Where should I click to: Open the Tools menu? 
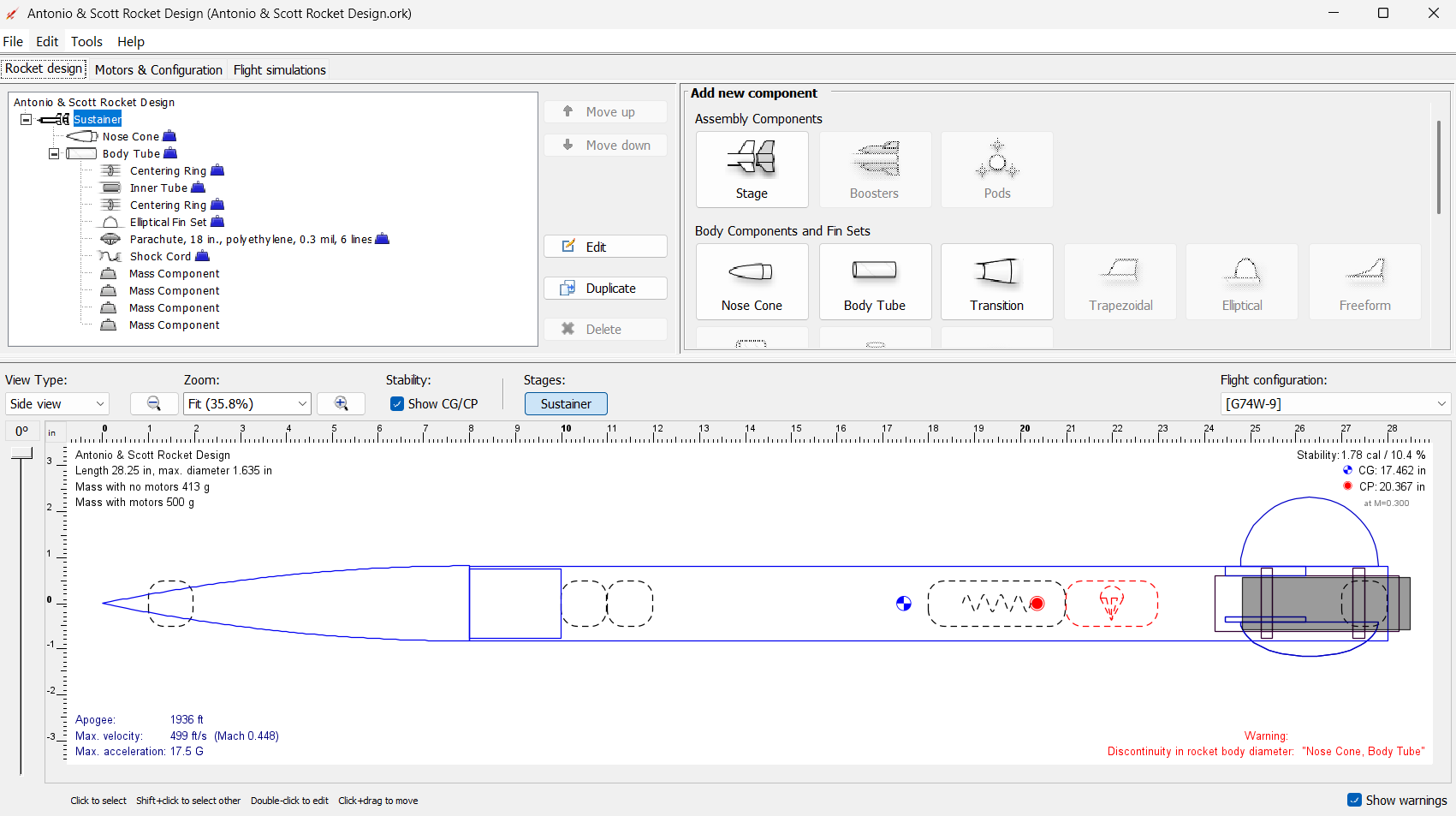click(x=86, y=41)
